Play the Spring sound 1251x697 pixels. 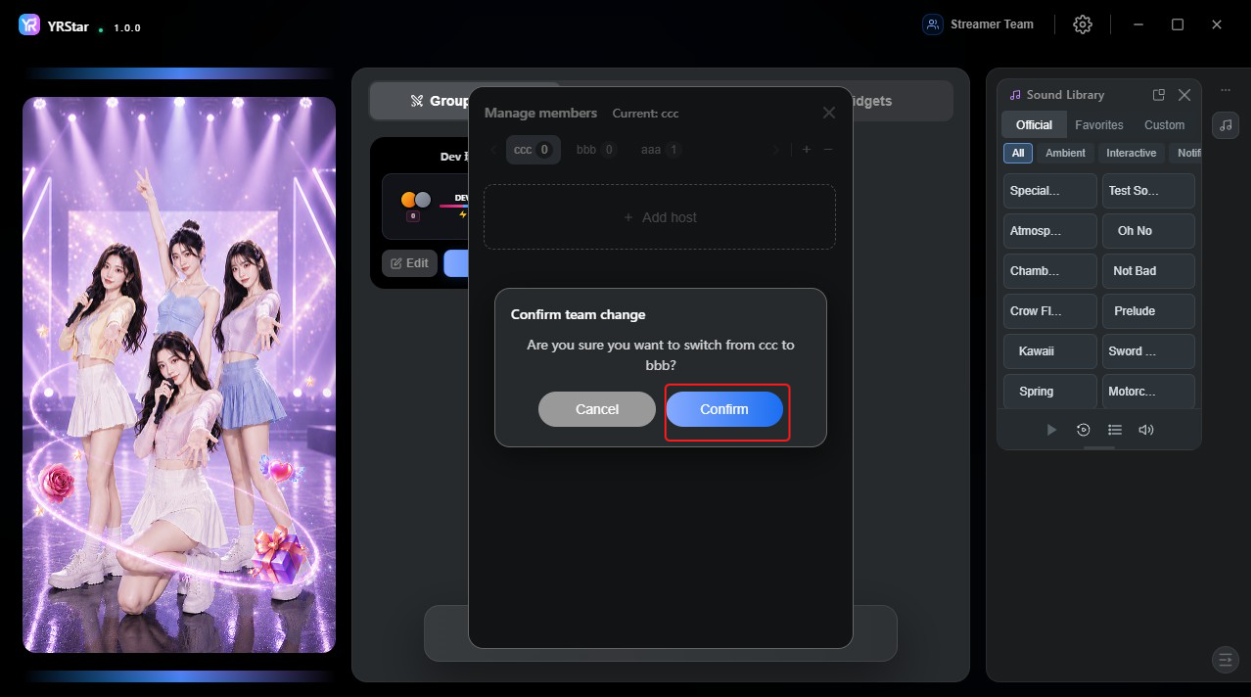click(x=1050, y=391)
